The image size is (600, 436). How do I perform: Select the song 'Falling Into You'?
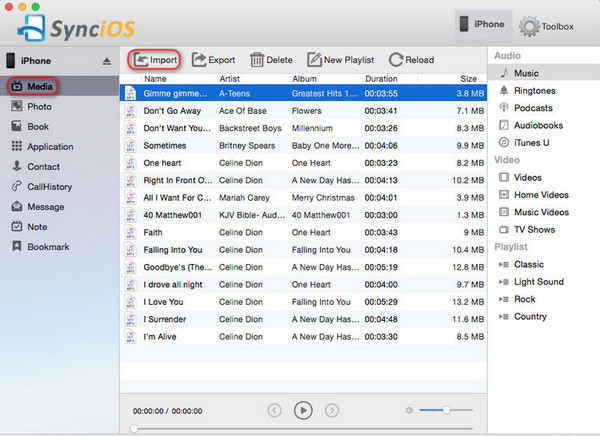tap(303, 250)
